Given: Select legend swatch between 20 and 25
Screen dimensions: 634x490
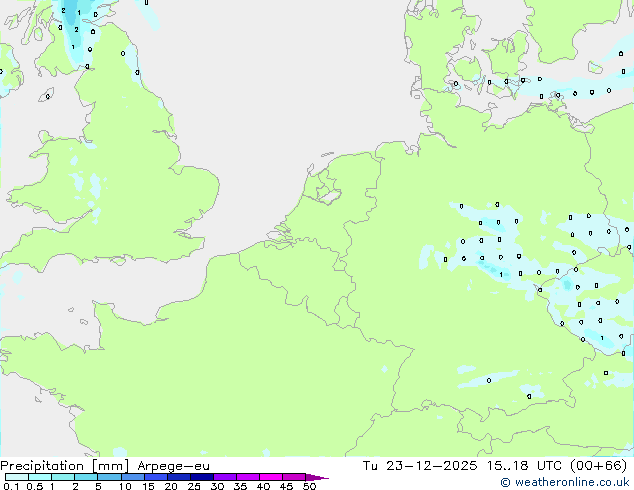Looking at the screenshot, I should pyautogui.click(x=179, y=477).
